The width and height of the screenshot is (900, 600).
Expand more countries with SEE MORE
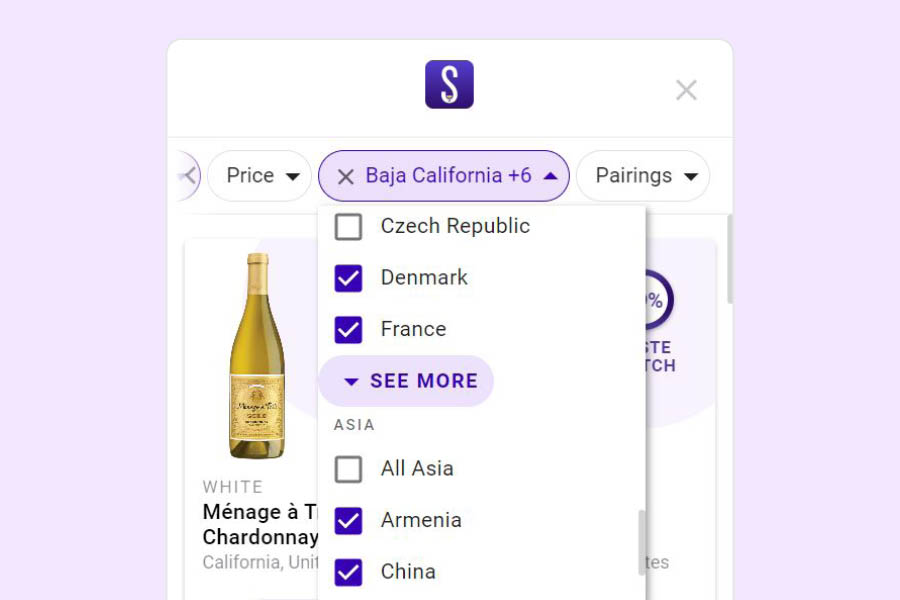[406, 381]
